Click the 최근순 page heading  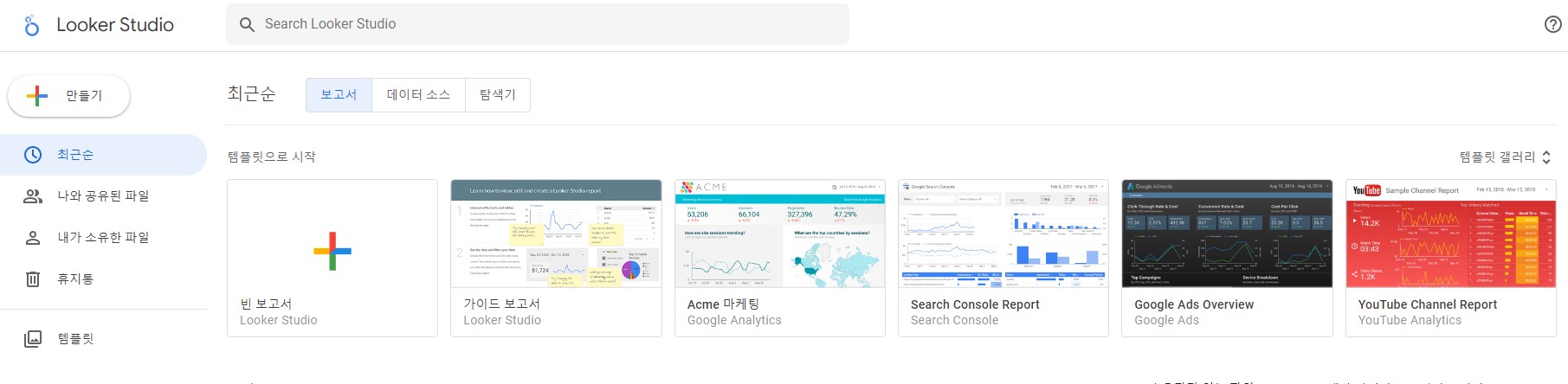pyautogui.click(x=252, y=93)
